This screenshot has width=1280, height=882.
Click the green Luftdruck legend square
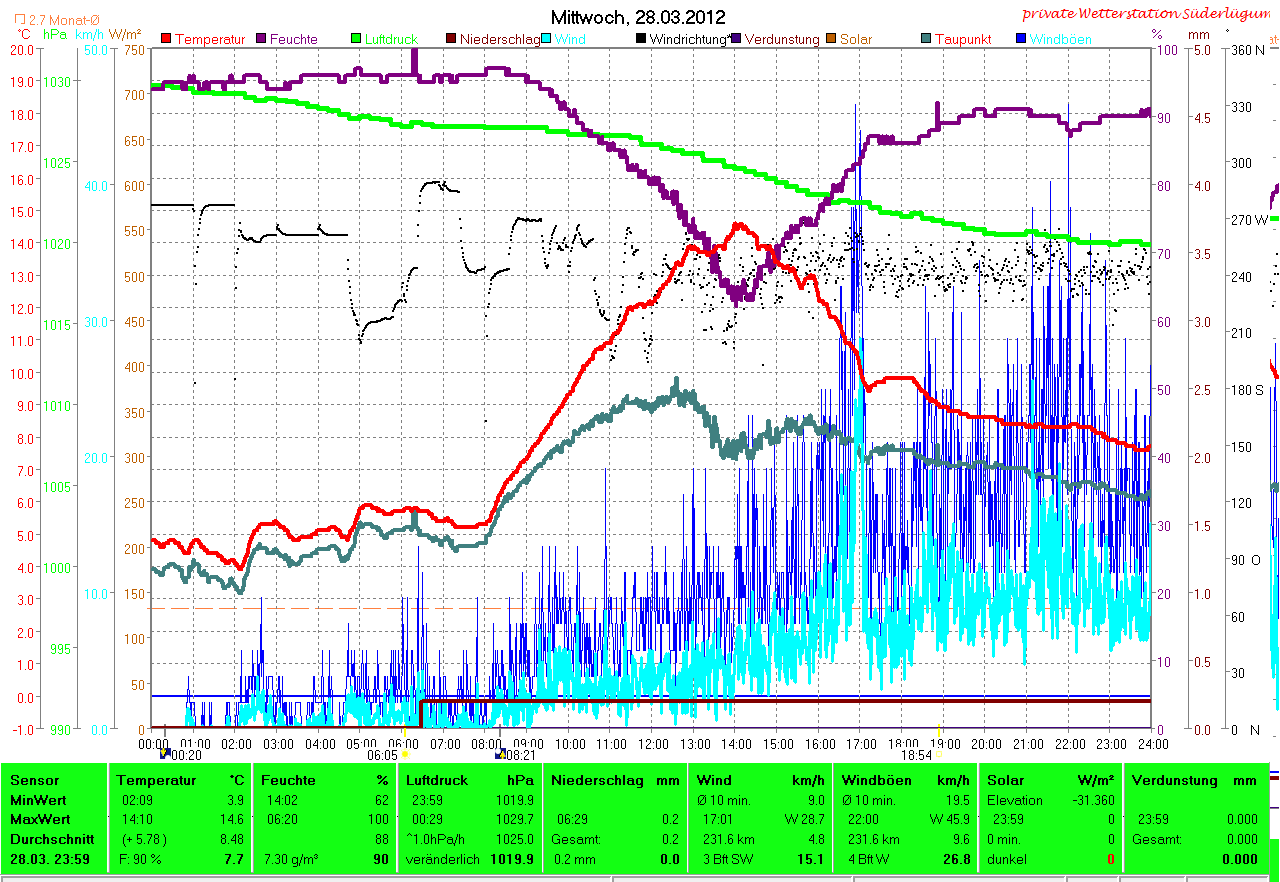357,39
